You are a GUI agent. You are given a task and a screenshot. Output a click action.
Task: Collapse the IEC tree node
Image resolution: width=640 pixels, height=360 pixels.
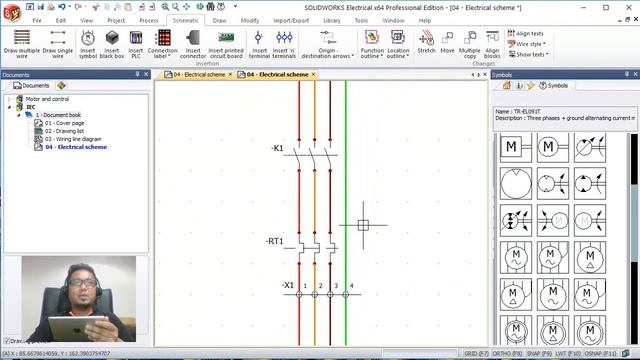(9, 107)
